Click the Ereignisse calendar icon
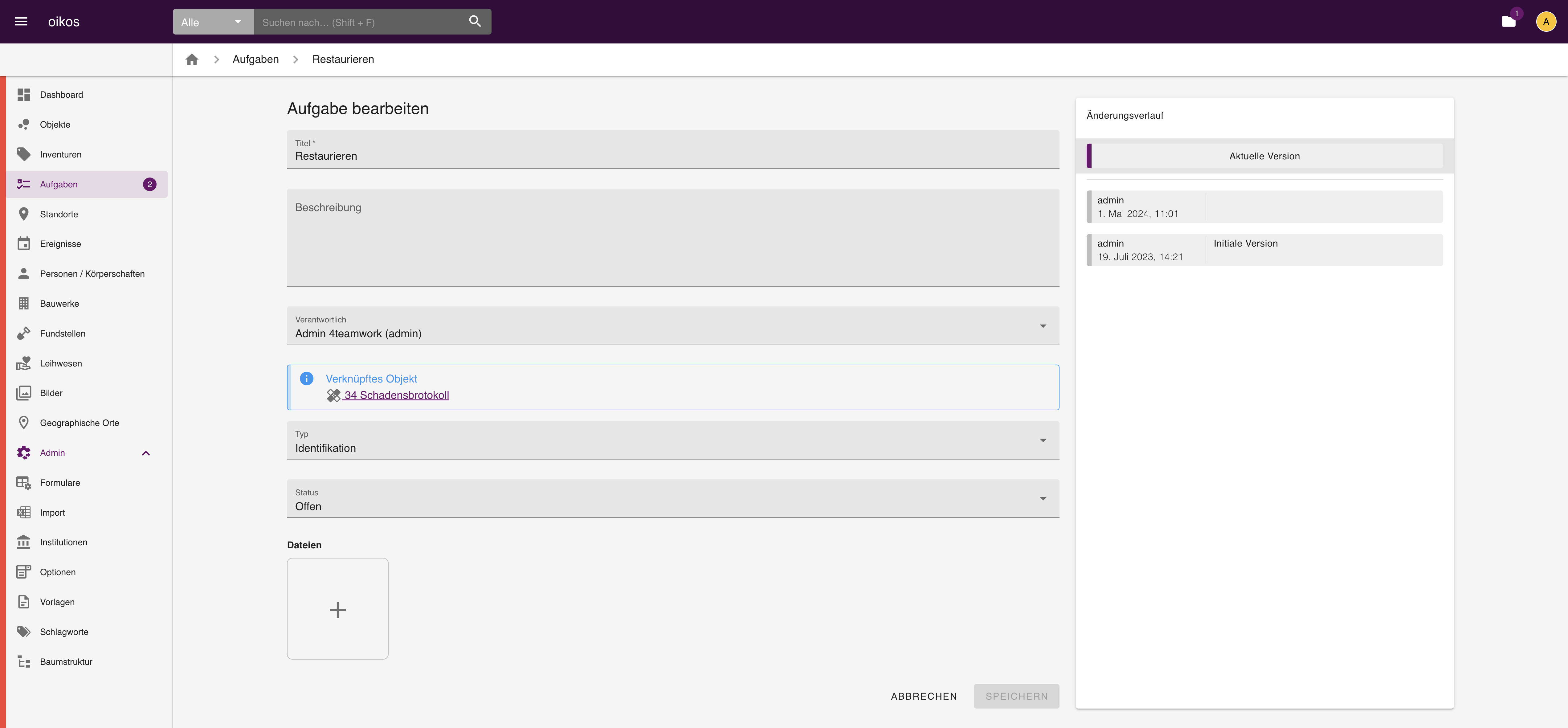 tap(24, 244)
